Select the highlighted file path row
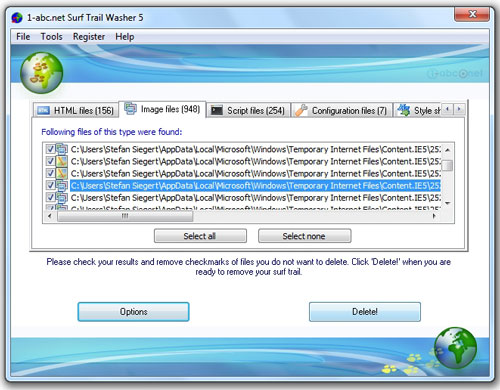The height and width of the screenshot is (390, 500). 255,185
